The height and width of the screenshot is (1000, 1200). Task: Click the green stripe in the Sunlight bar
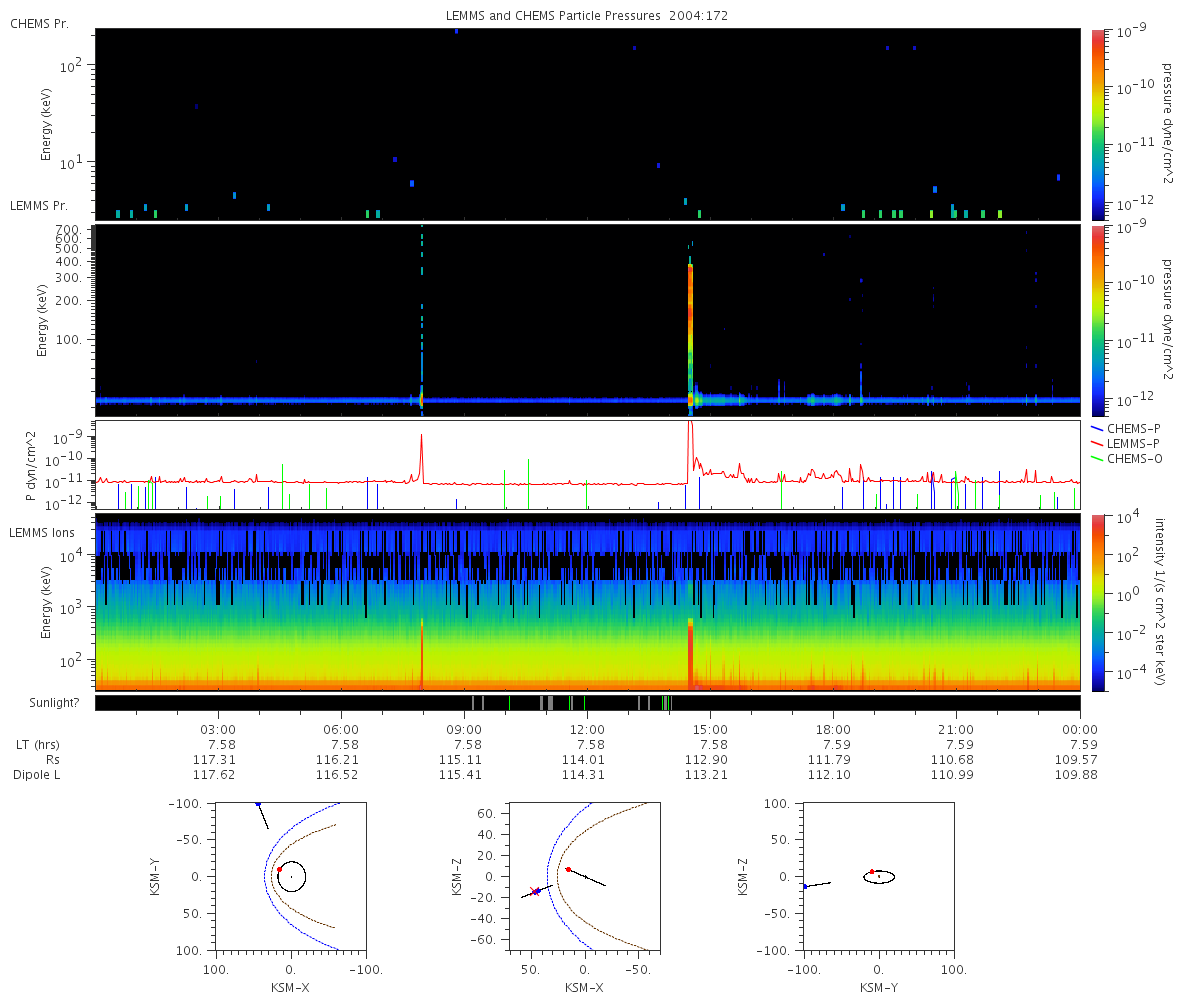point(584,703)
